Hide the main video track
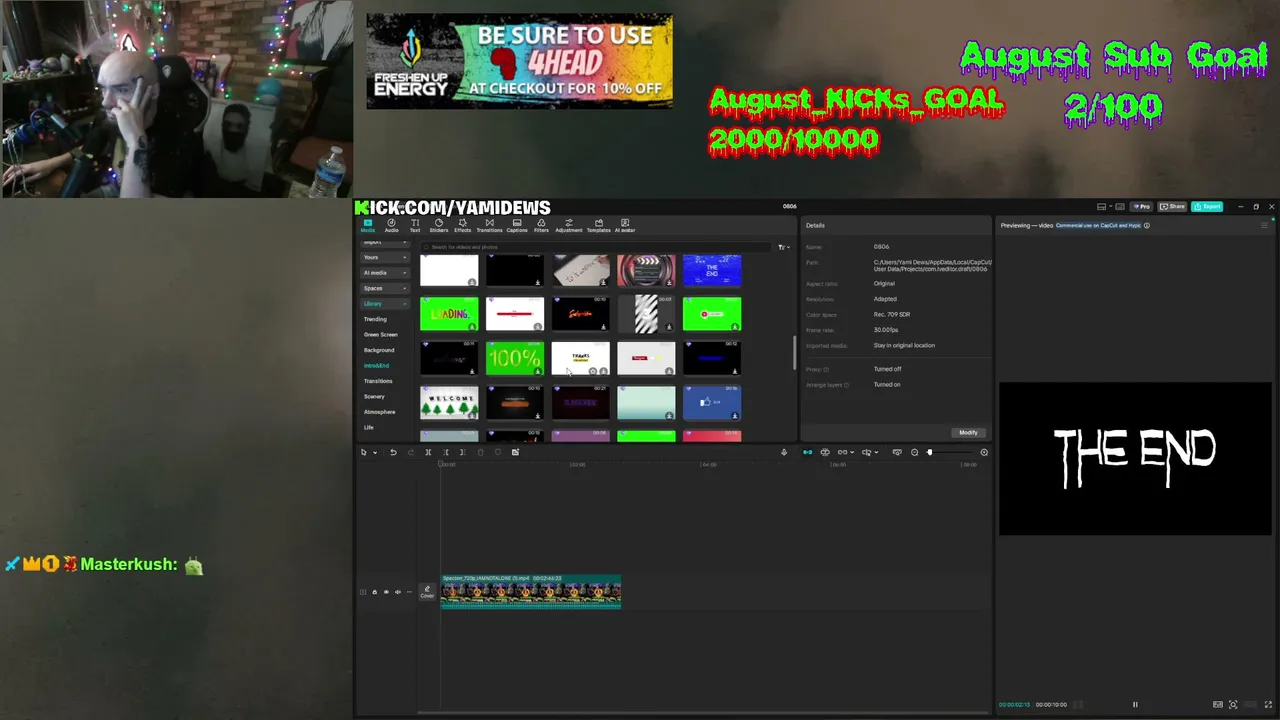1280x720 pixels. pos(386,592)
